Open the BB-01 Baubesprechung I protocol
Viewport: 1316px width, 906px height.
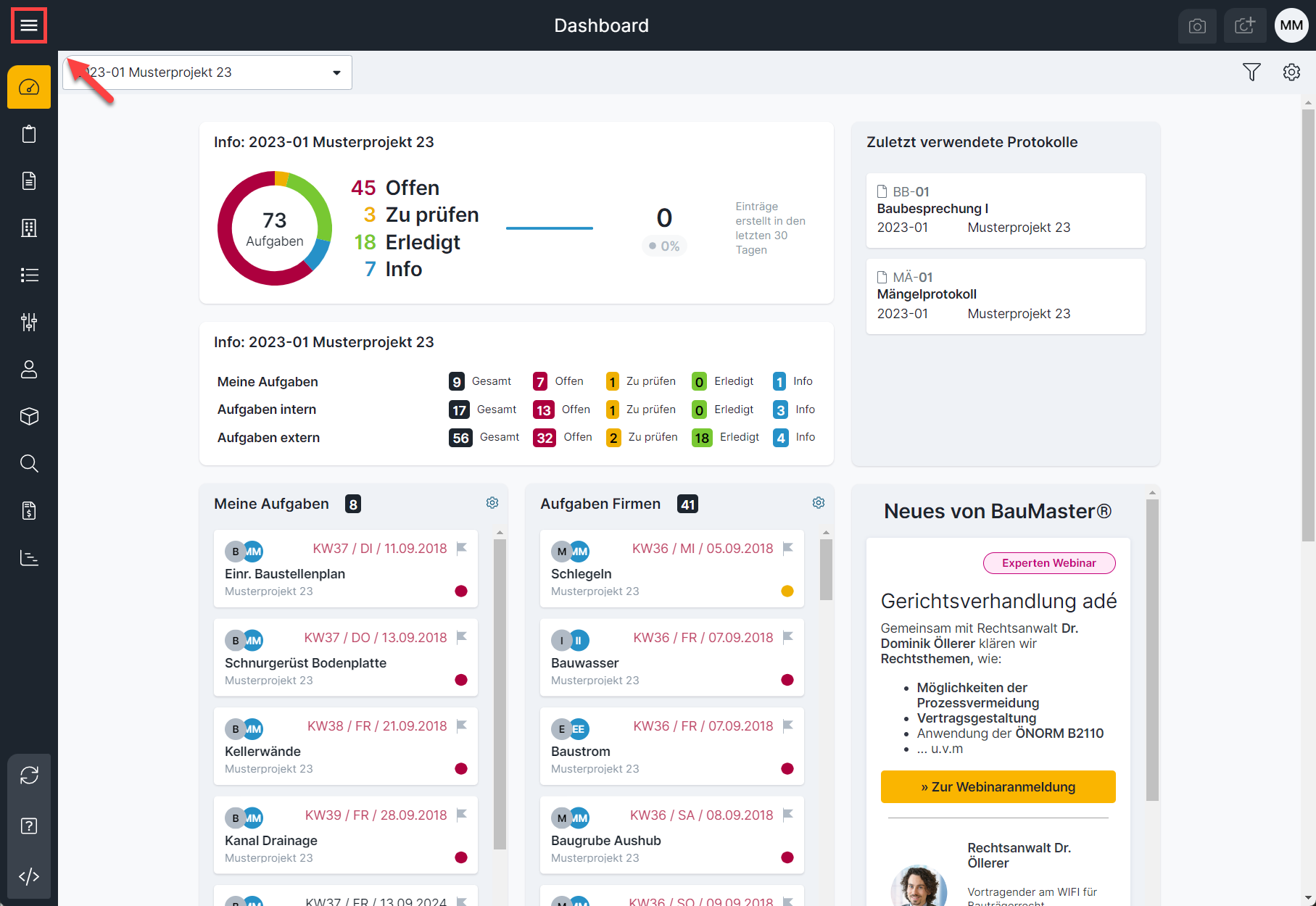click(1006, 210)
